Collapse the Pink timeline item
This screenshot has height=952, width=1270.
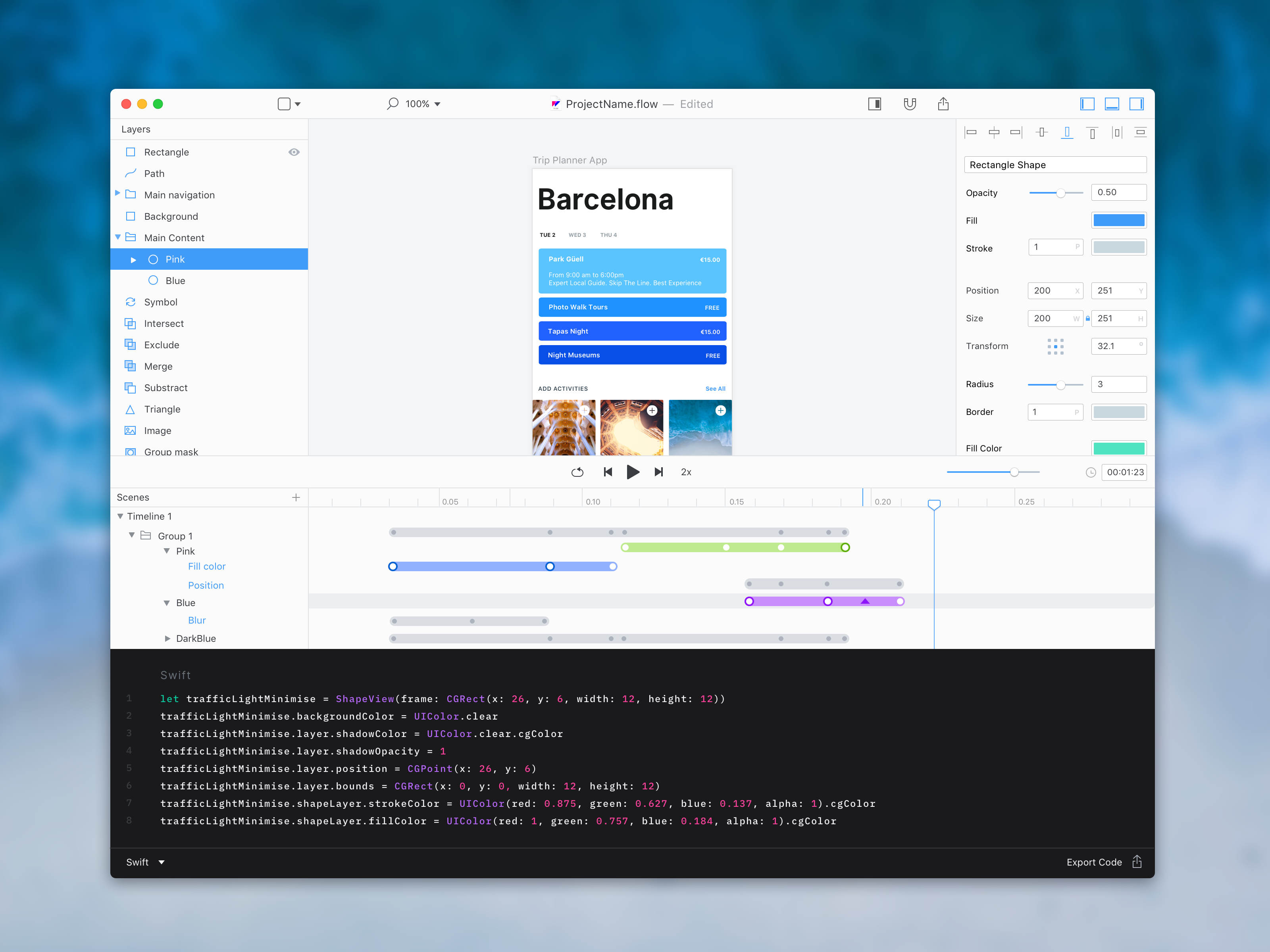click(167, 551)
